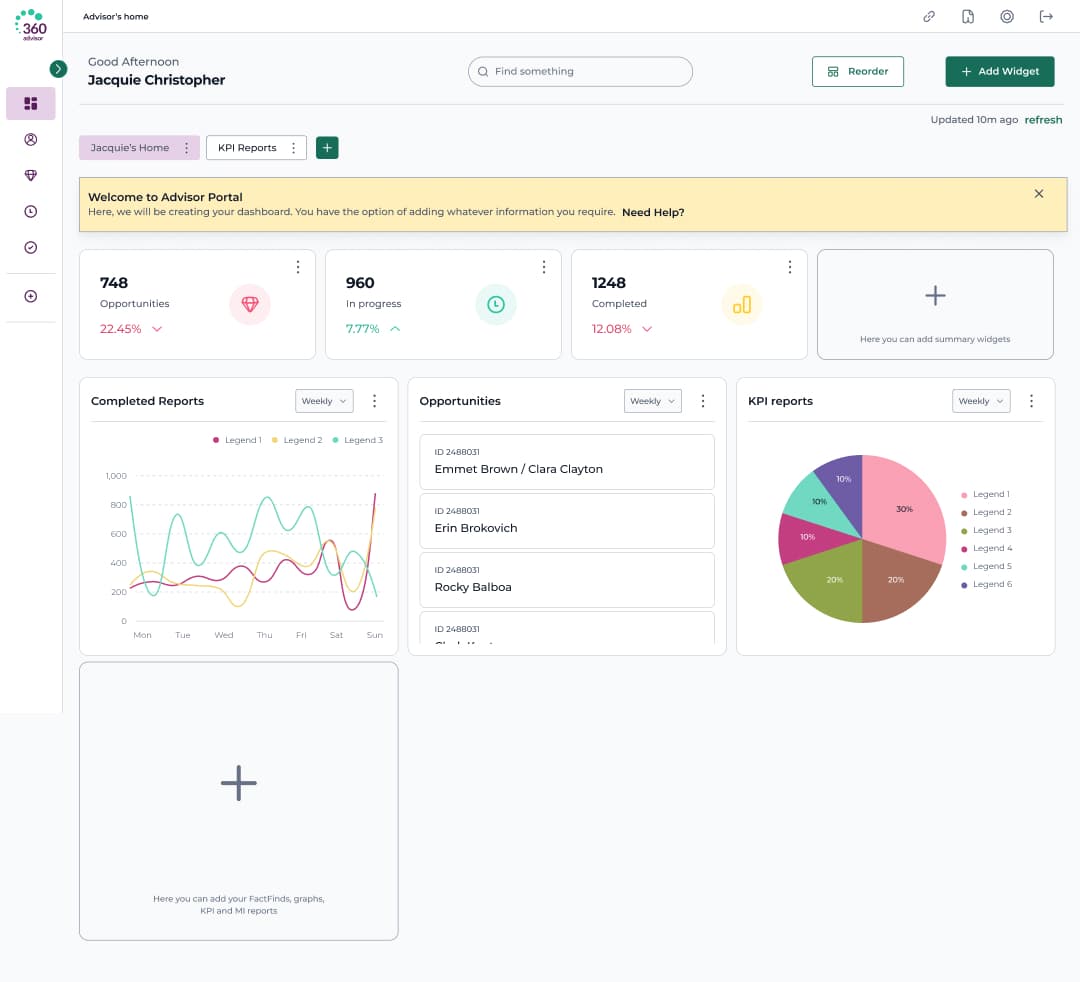The width and height of the screenshot is (1080, 982).
Task: Open the clients profile icon in the sidebar
Action: (31, 140)
